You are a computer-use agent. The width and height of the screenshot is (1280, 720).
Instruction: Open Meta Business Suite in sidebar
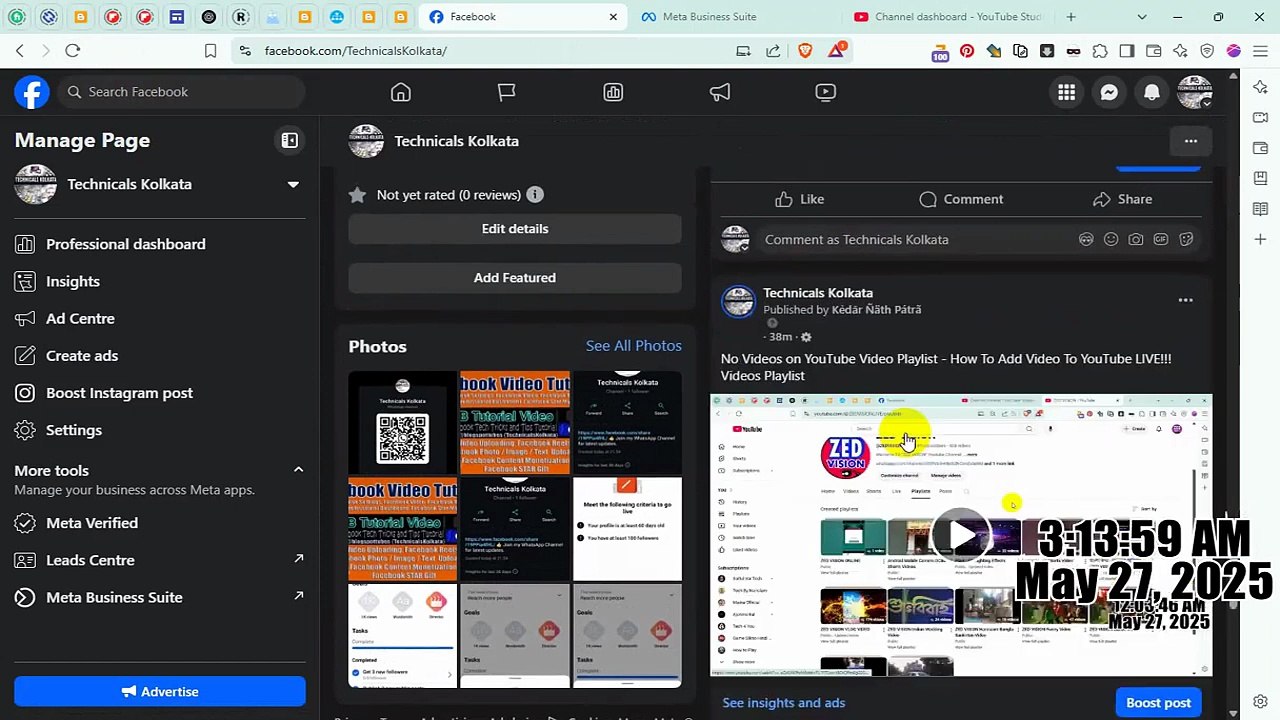tap(160, 597)
